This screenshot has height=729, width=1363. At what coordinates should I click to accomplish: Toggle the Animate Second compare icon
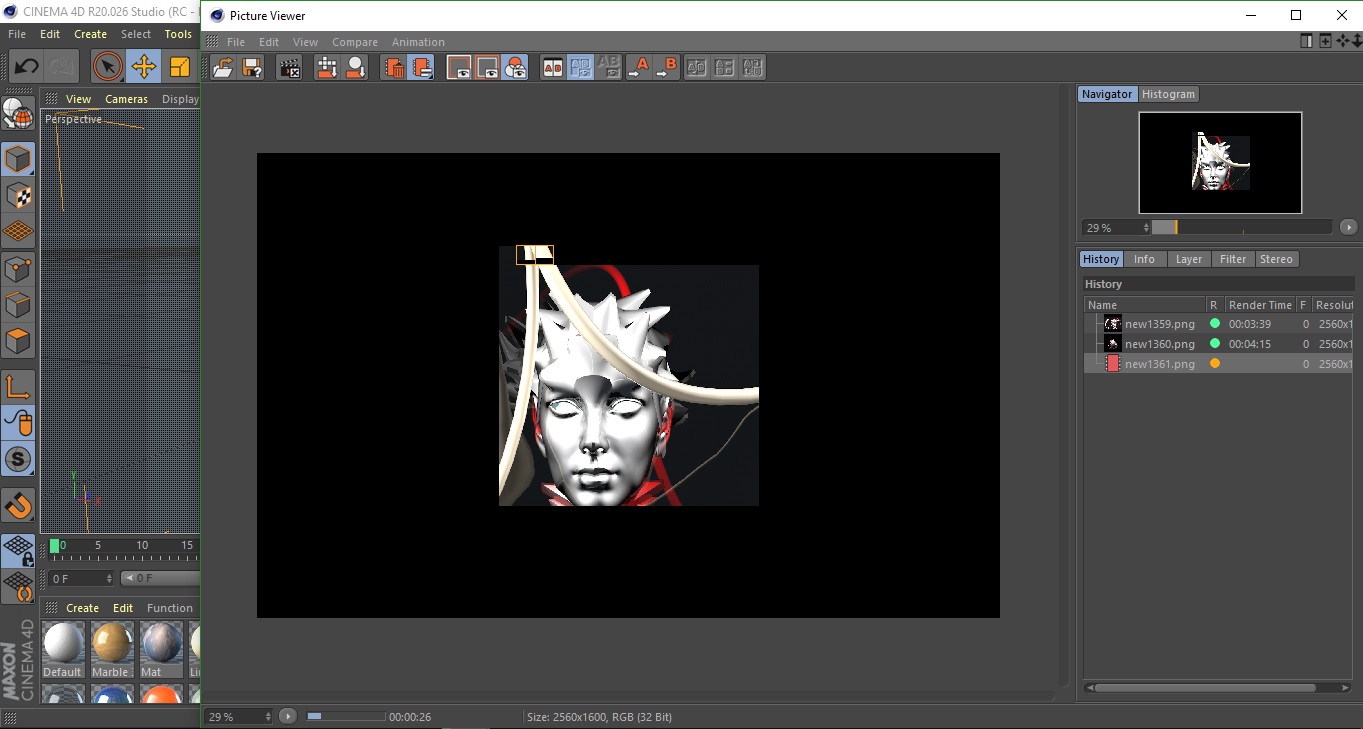580,68
